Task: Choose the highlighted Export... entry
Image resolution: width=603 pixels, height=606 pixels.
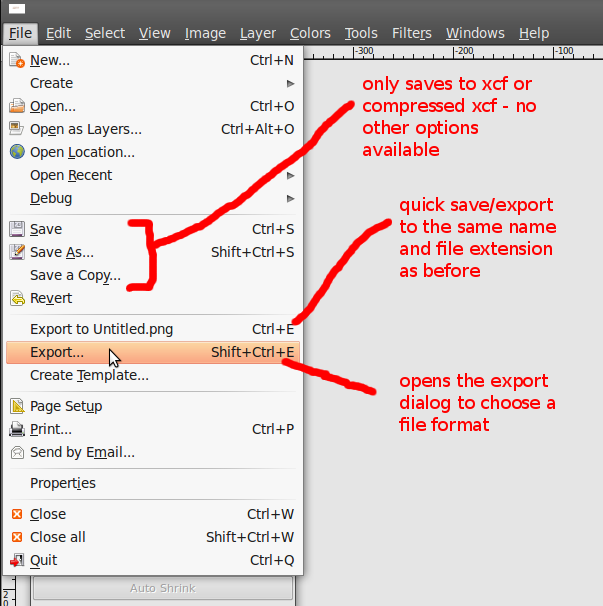Action: point(153,352)
